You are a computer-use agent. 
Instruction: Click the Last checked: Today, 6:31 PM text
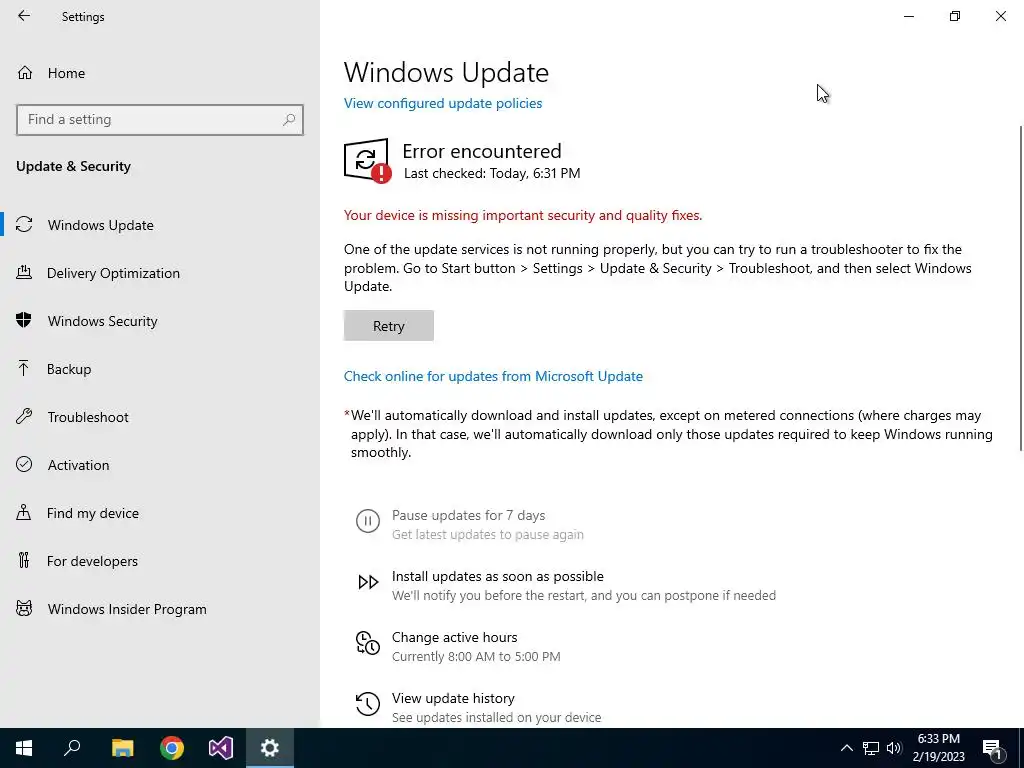point(492,173)
